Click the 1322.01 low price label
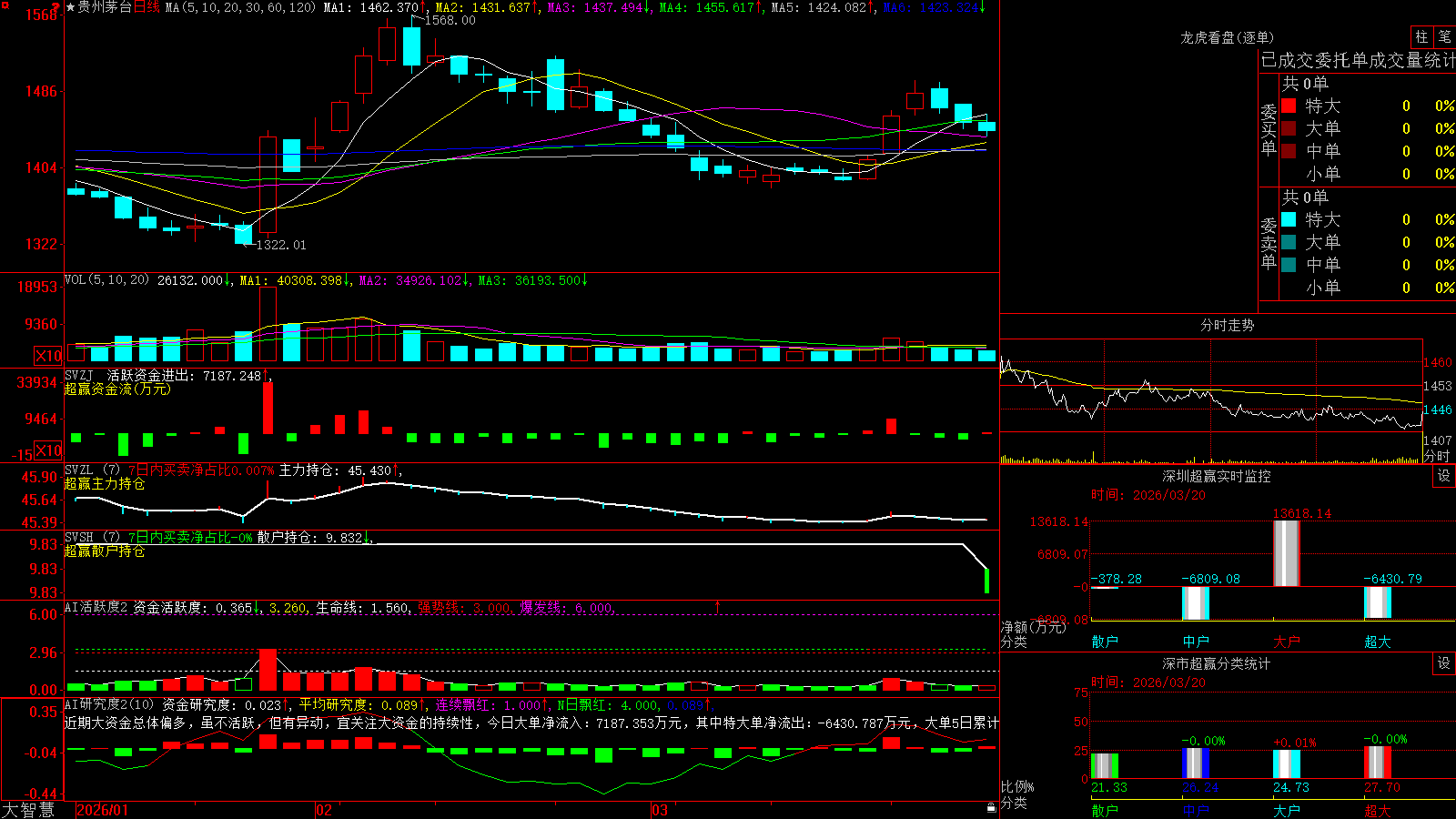Screen dimensions: 1456x819 click(281, 245)
